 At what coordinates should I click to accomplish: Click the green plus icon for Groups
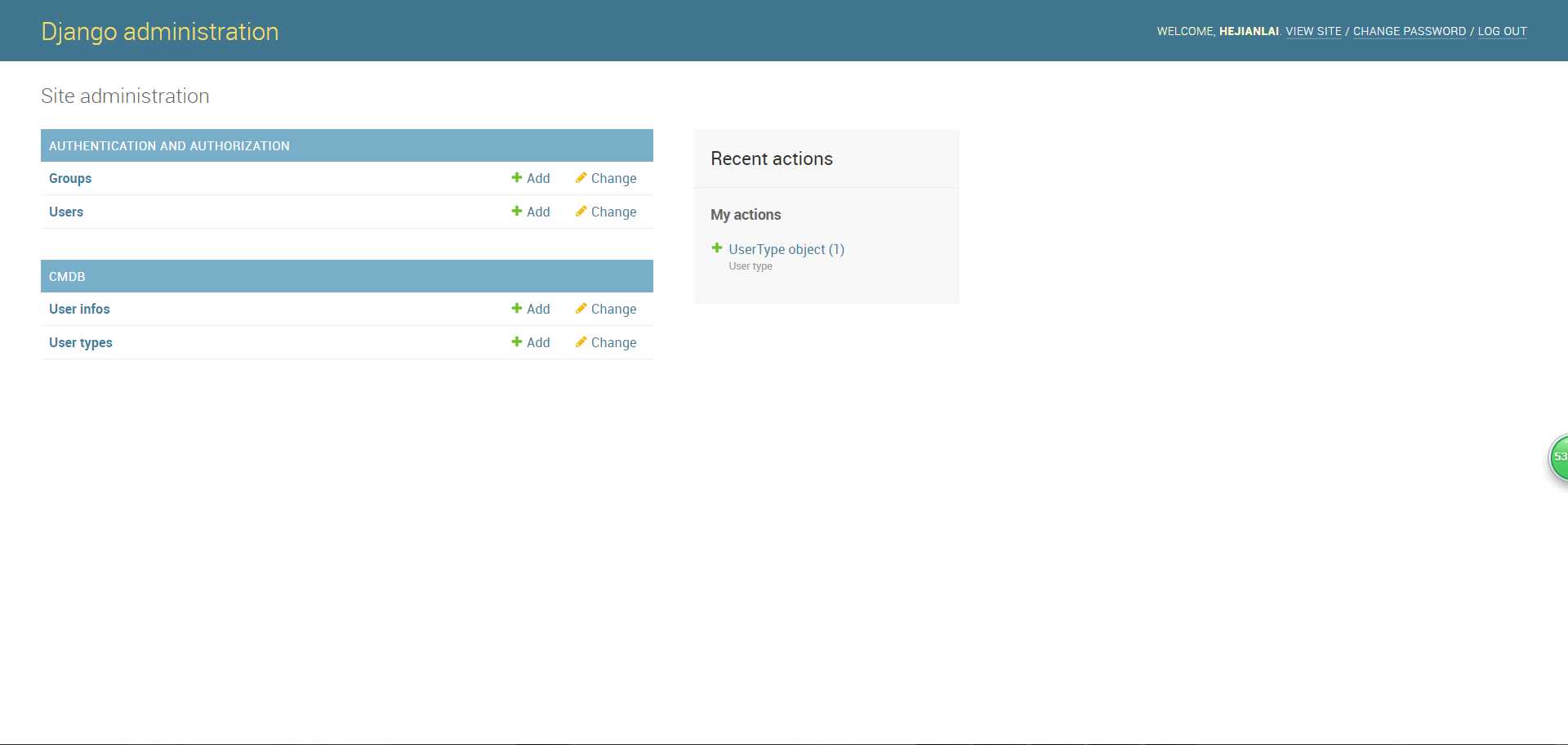point(516,177)
